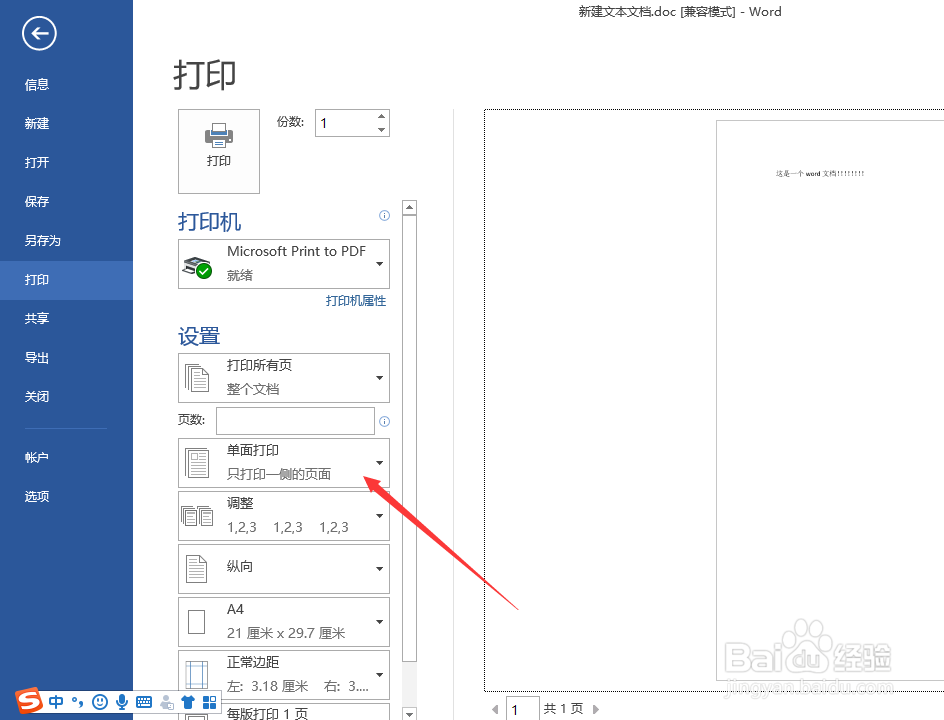The width and height of the screenshot is (944, 720).
Task: Click the Microsoft Print to PDF printer icon
Action: (x=197, y=267)
